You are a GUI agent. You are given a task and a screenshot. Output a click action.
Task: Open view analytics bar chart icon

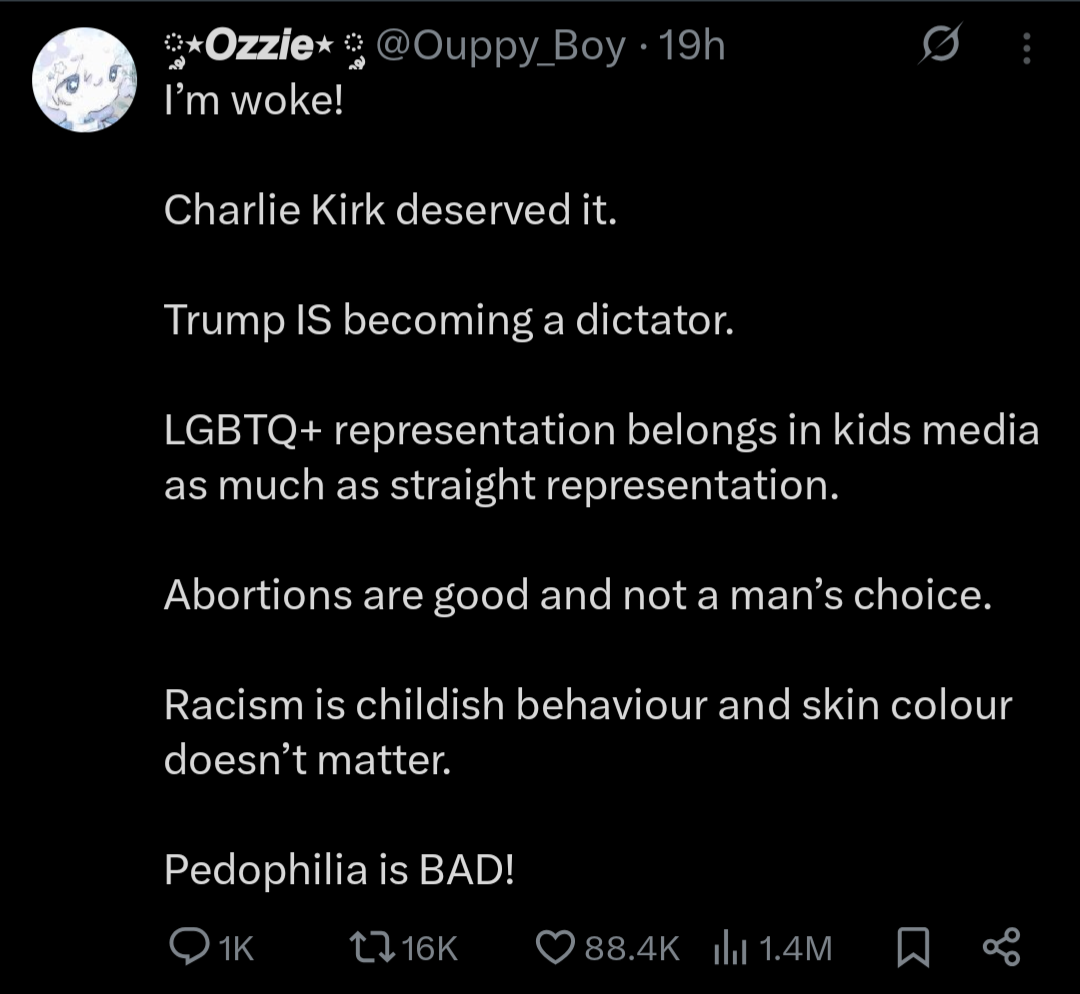pyautogui.click(x=732, y=946)
